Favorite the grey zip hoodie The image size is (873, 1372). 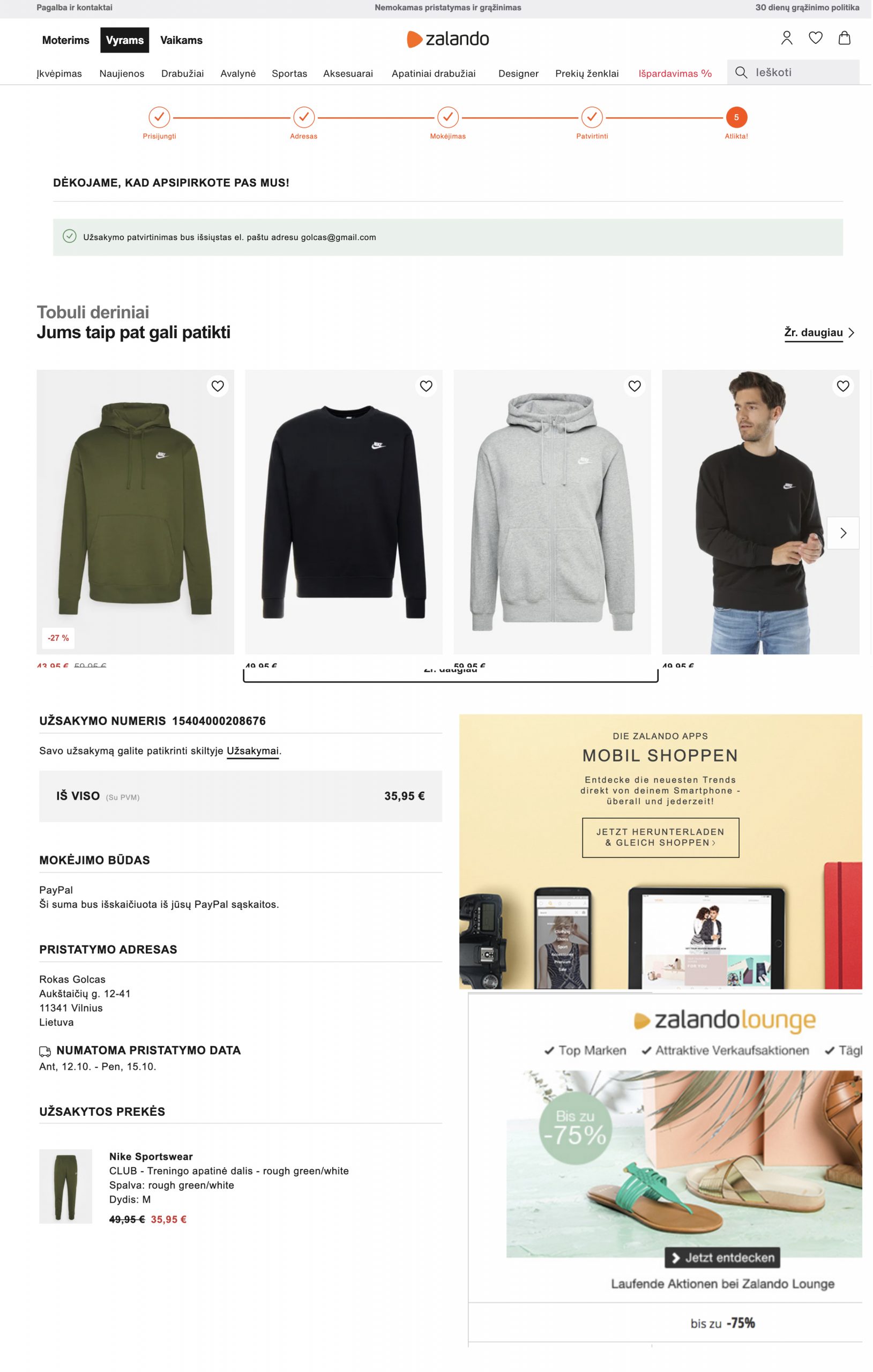[x=636, y=386]
